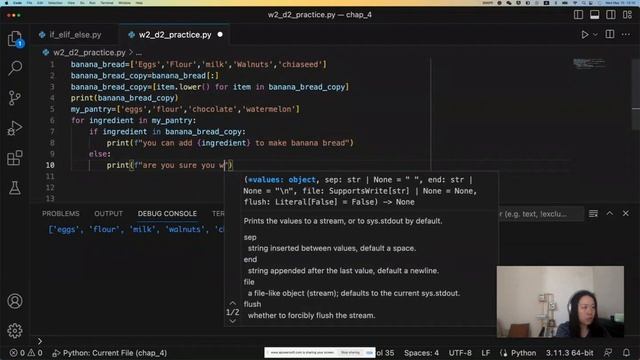The width and height of the screenshot is (640, 360).
Task: Close the bottom panel
Action: coord(626,213)
